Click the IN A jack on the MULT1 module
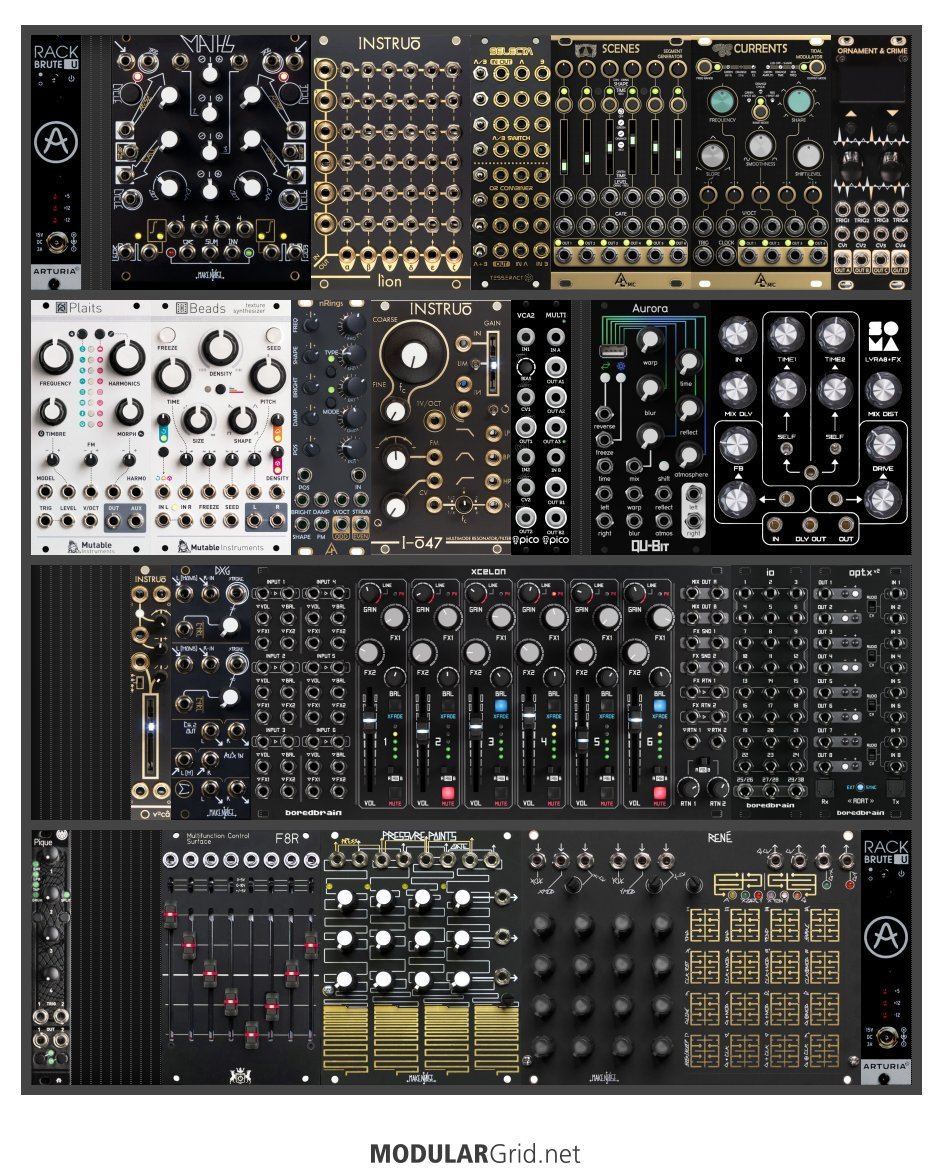952x1175 pixels. point(555,337)
